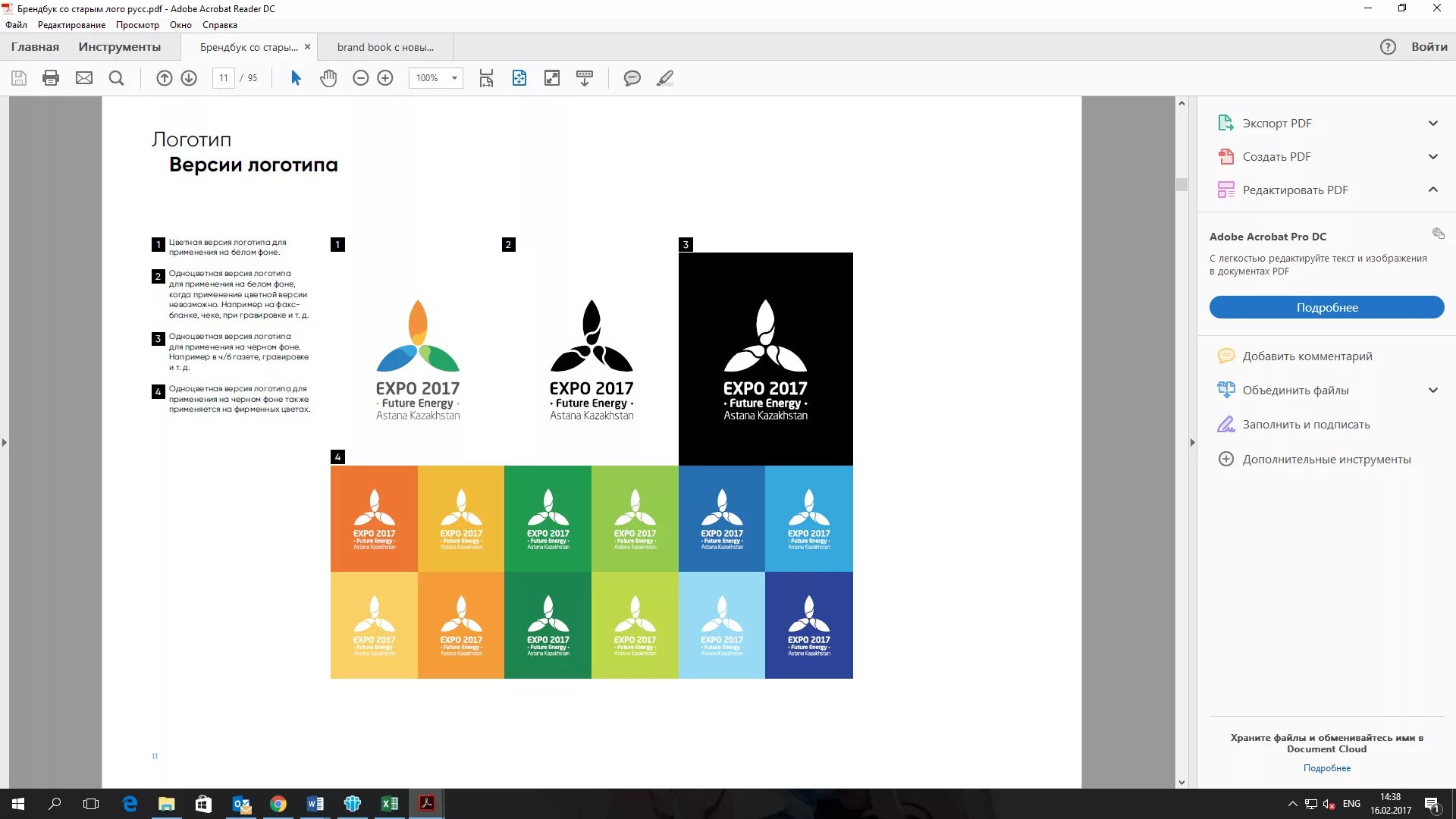Click the Заполнить и подписать pen icon
The width and height of the screenshot is (1456, 819).
(1225, 424)
